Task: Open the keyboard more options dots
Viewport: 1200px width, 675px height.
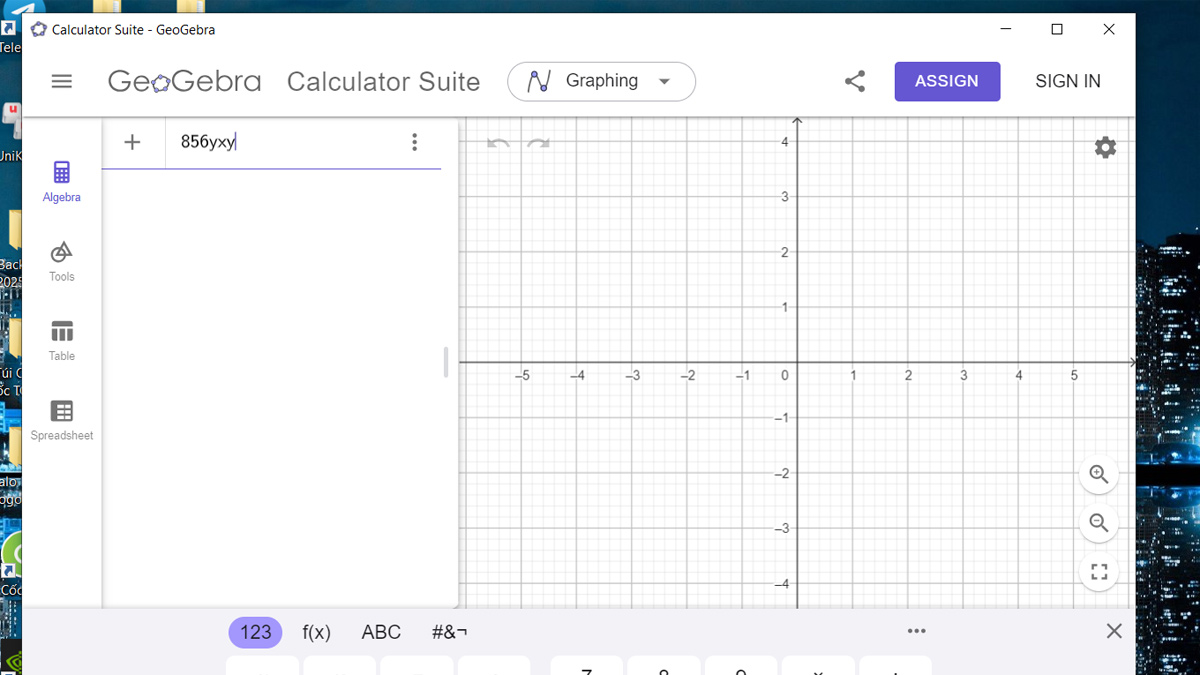Action: tap(916, 631)
